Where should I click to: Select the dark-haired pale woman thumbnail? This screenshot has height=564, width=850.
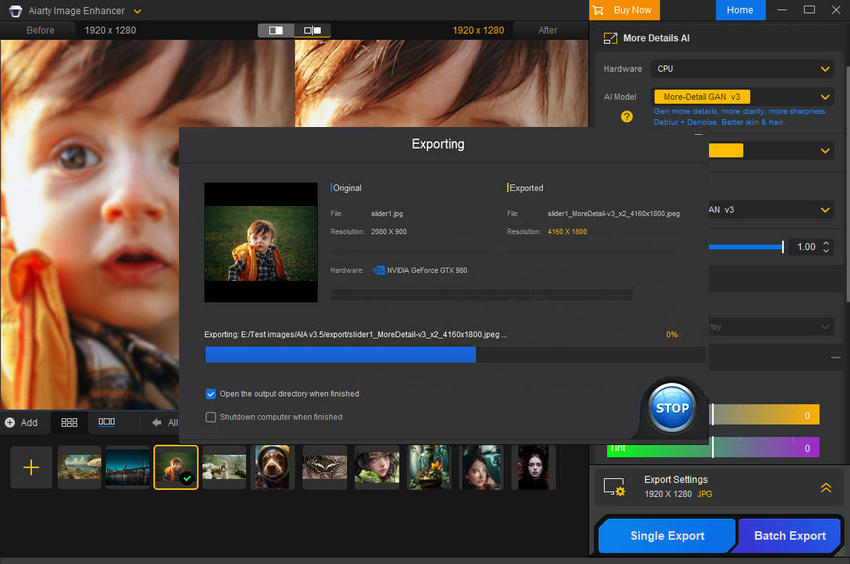point(533,467)
